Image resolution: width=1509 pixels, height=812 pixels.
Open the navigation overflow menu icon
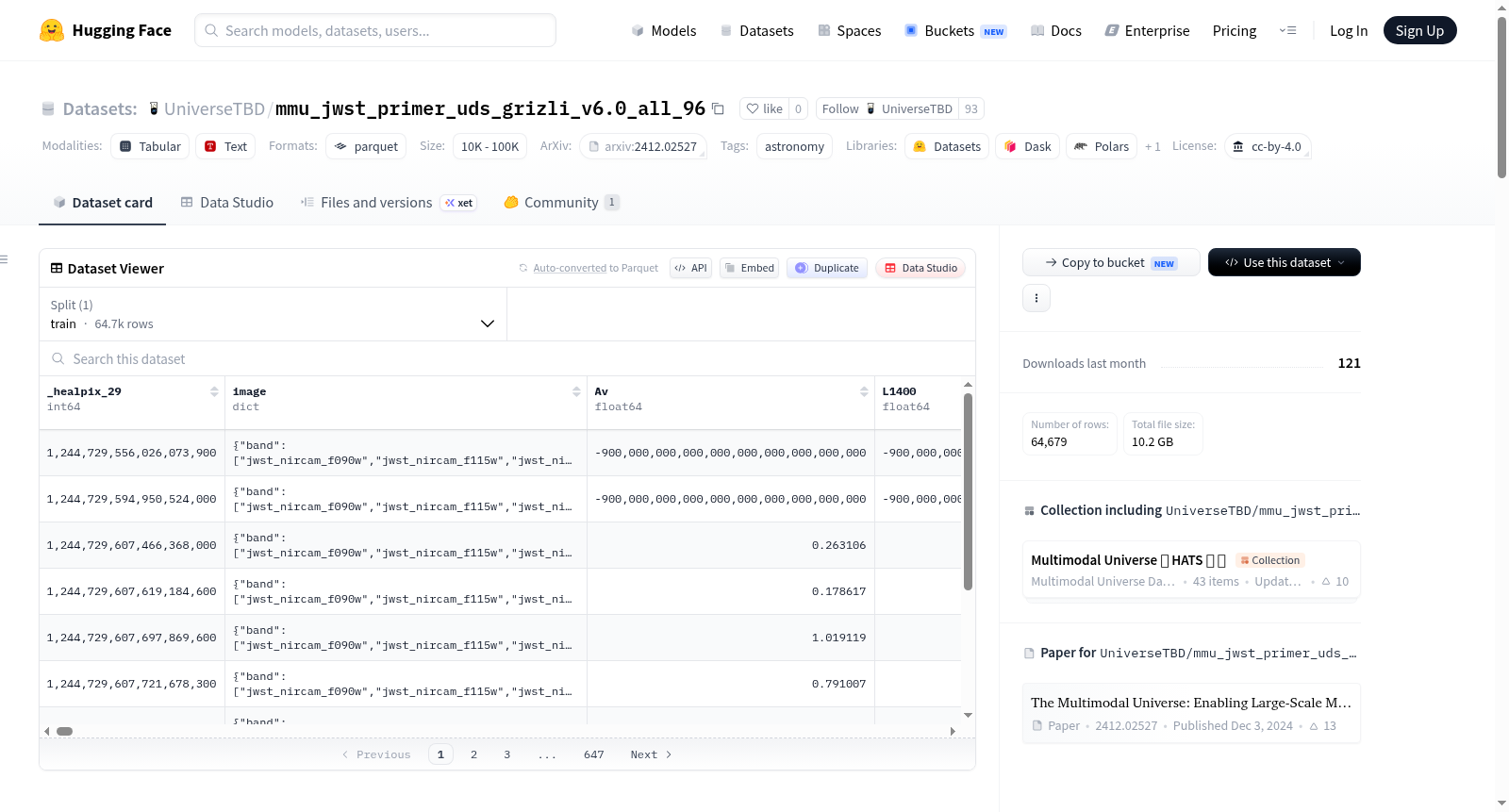point(1287,30)
